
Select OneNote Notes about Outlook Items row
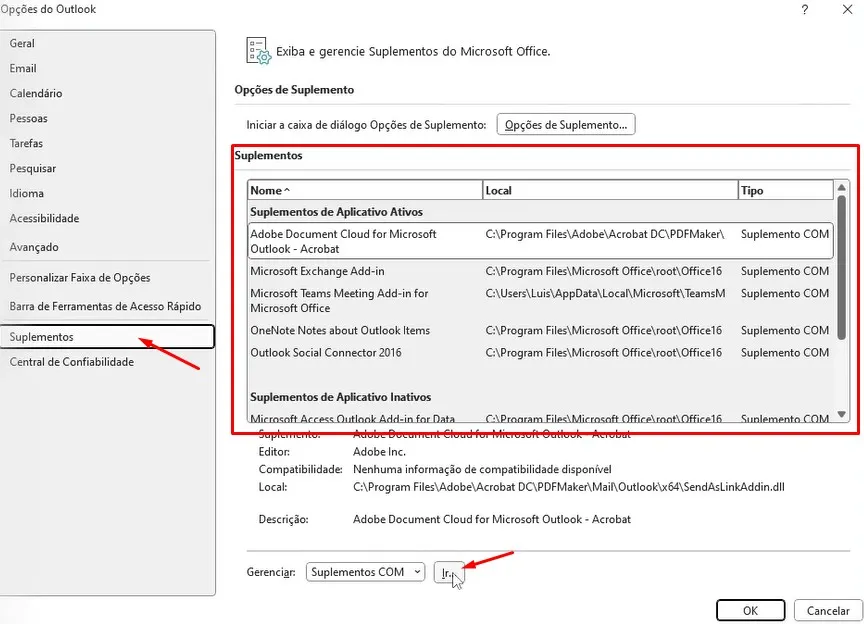541,330
